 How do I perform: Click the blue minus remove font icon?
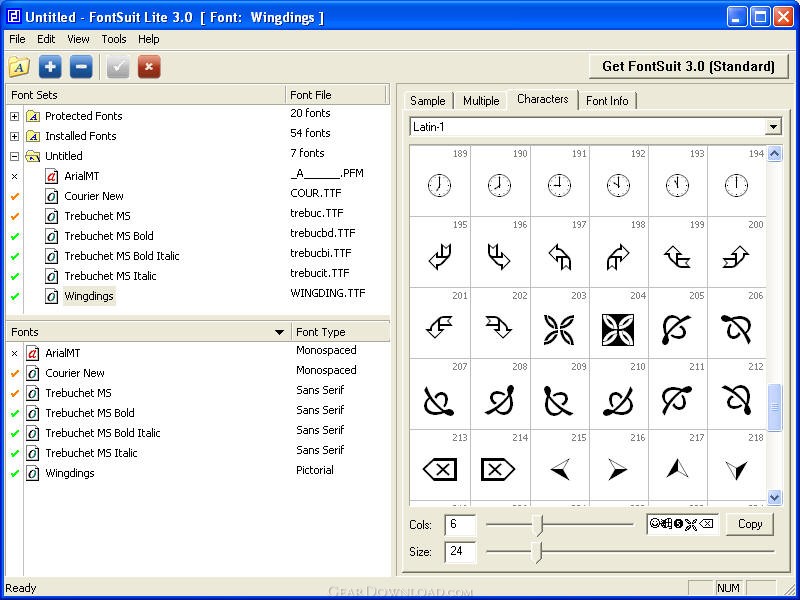pyautogui.click(x=81, y=67)
